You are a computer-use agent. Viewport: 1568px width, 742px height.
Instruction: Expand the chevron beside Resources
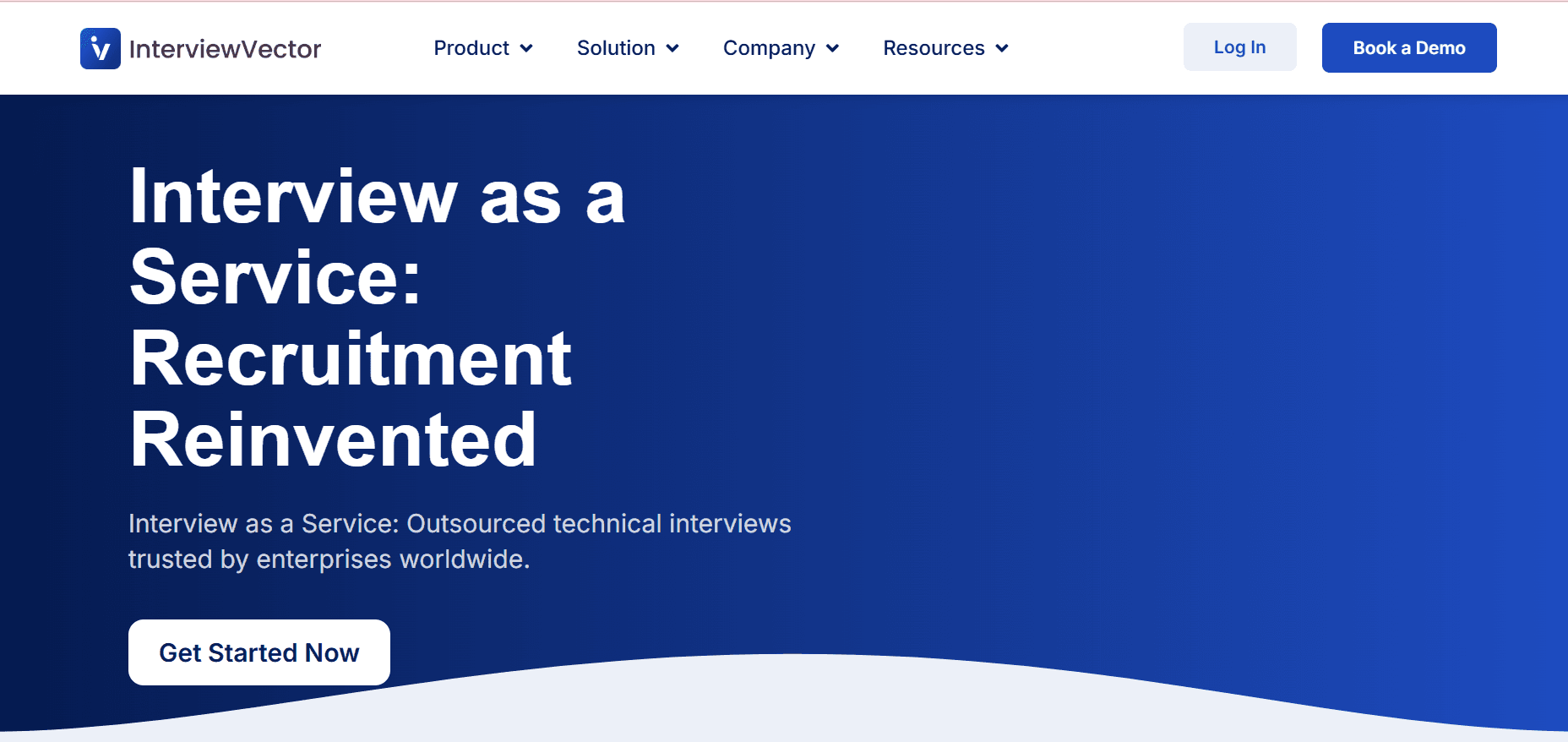click(x=1002, y=48)
